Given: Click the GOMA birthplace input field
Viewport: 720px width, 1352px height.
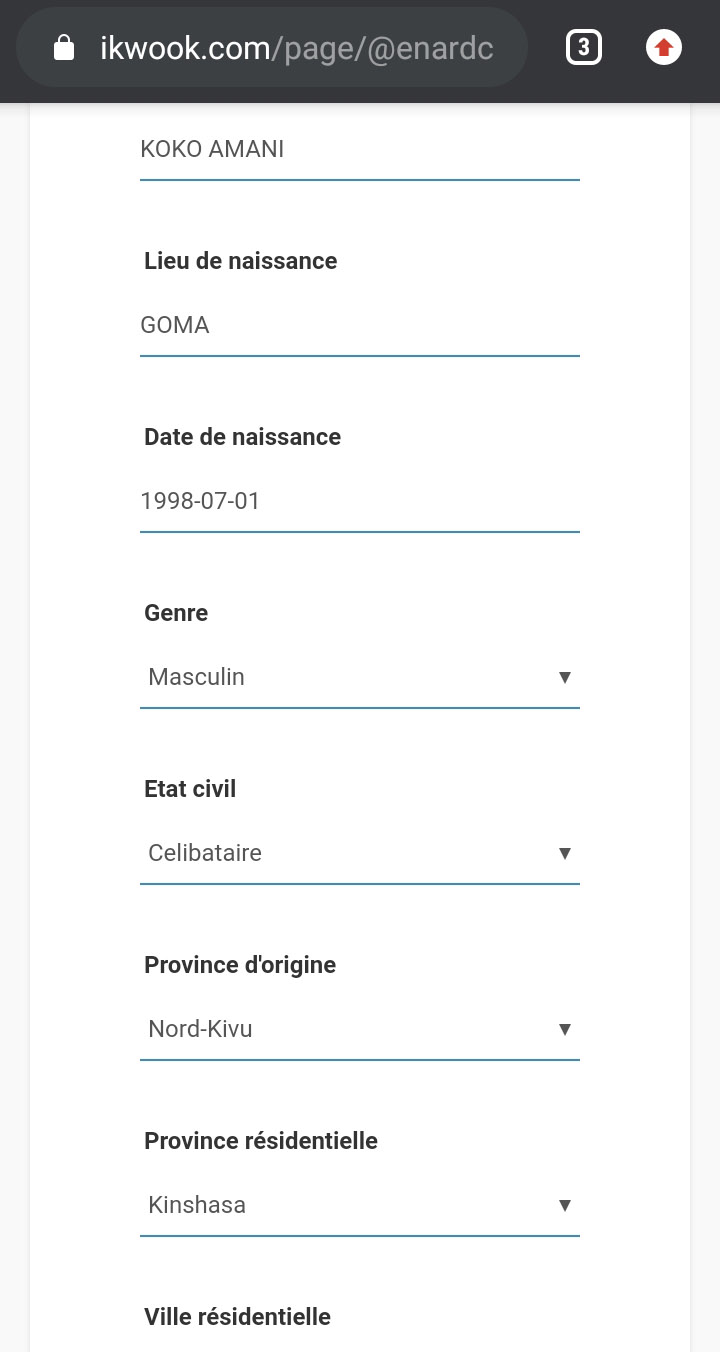Looking at the screenshot, I should coord(359,326).
